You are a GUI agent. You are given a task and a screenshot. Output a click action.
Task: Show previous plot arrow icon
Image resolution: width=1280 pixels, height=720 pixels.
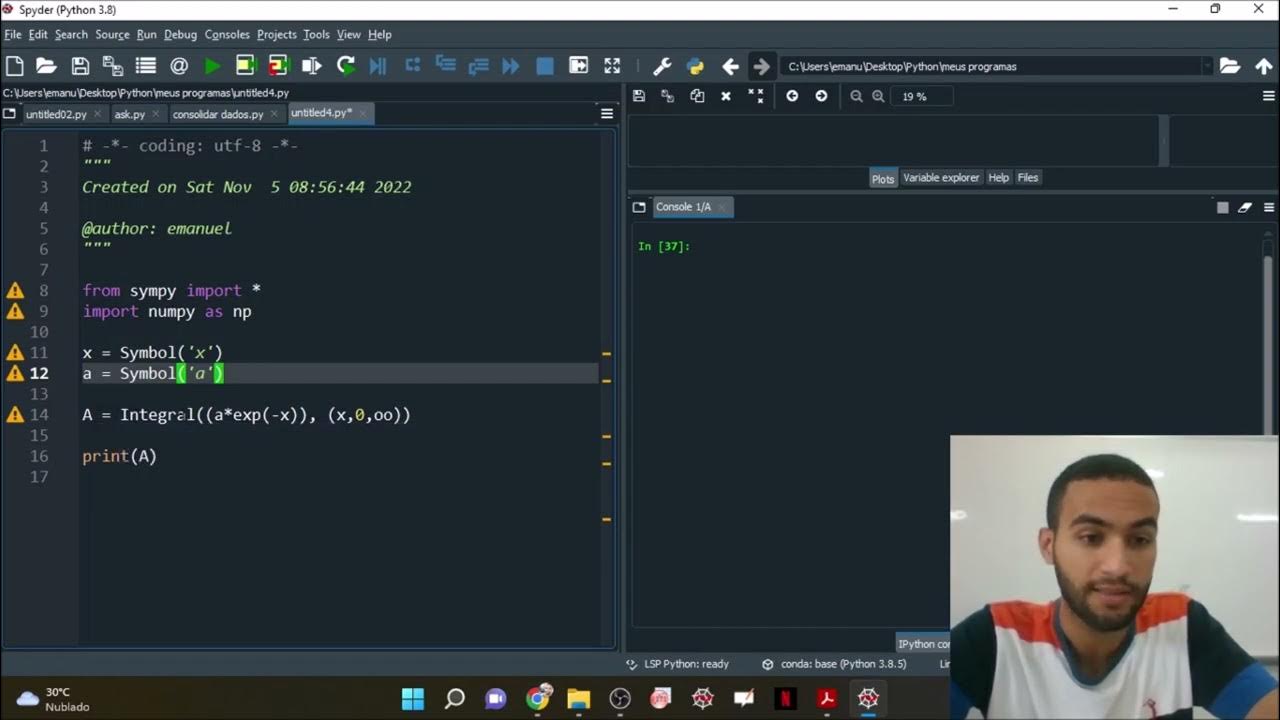(792, 96)
